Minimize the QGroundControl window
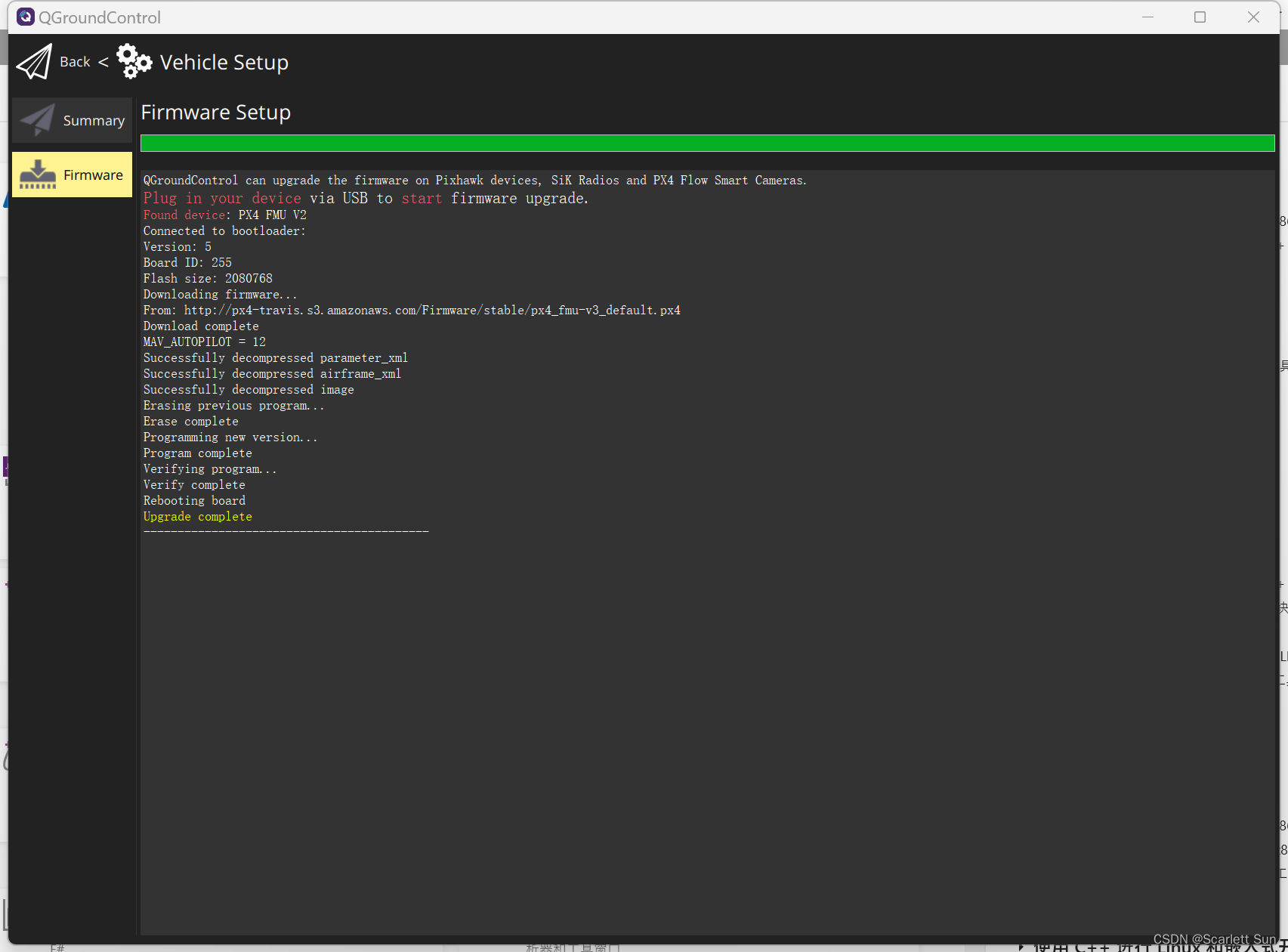1288x952 pixels. (1147, 17)
